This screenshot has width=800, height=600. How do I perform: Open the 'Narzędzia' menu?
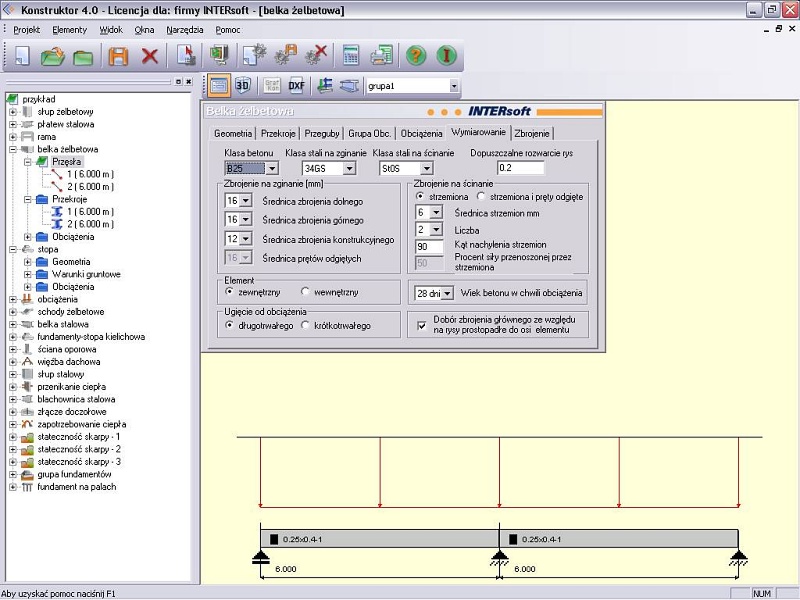(x=185, y=30)
